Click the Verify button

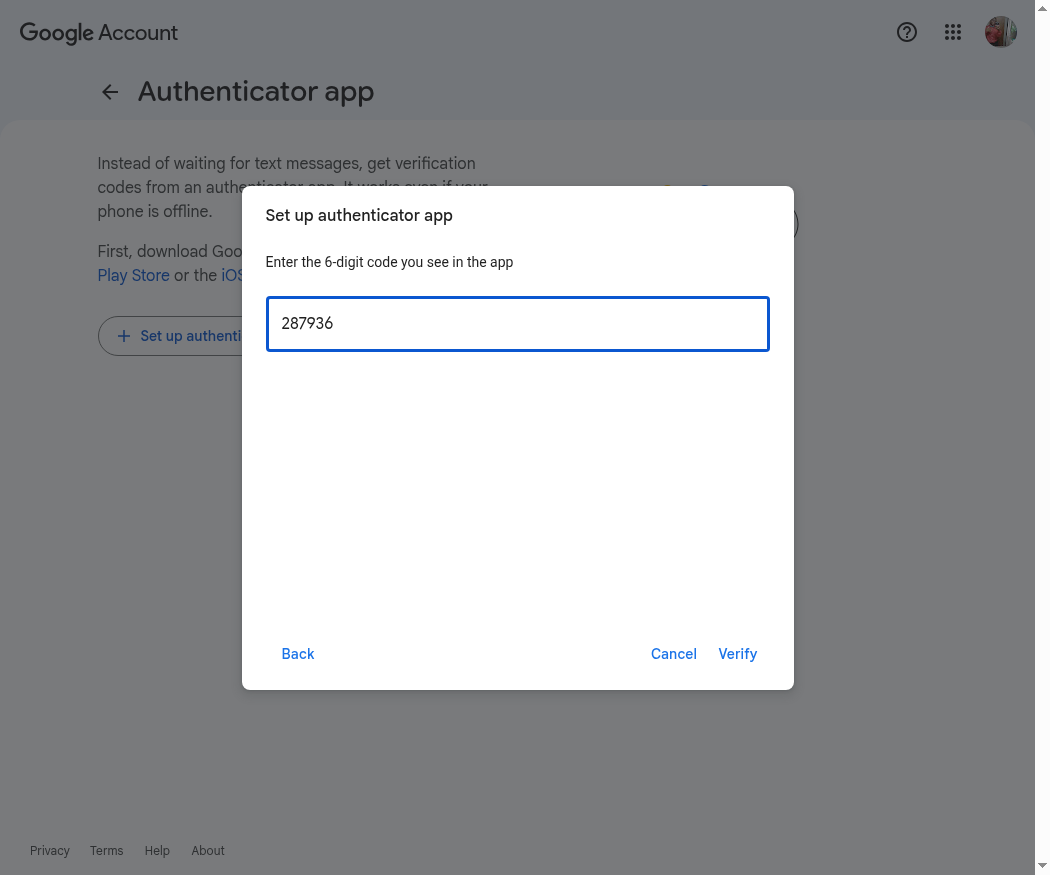pyautogui.click(x=738, y=654)
